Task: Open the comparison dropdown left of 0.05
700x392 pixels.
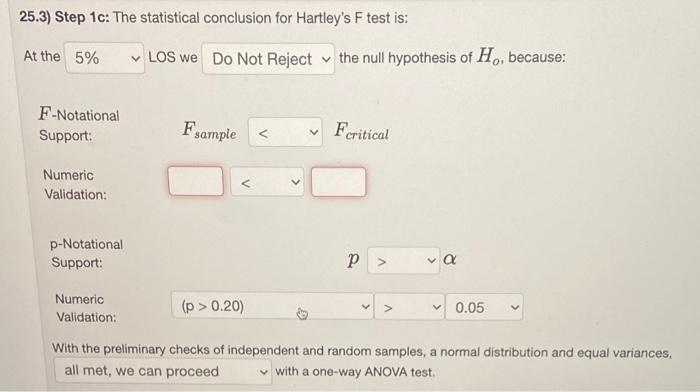Action: pyautogui.click(x=409, y=307)
